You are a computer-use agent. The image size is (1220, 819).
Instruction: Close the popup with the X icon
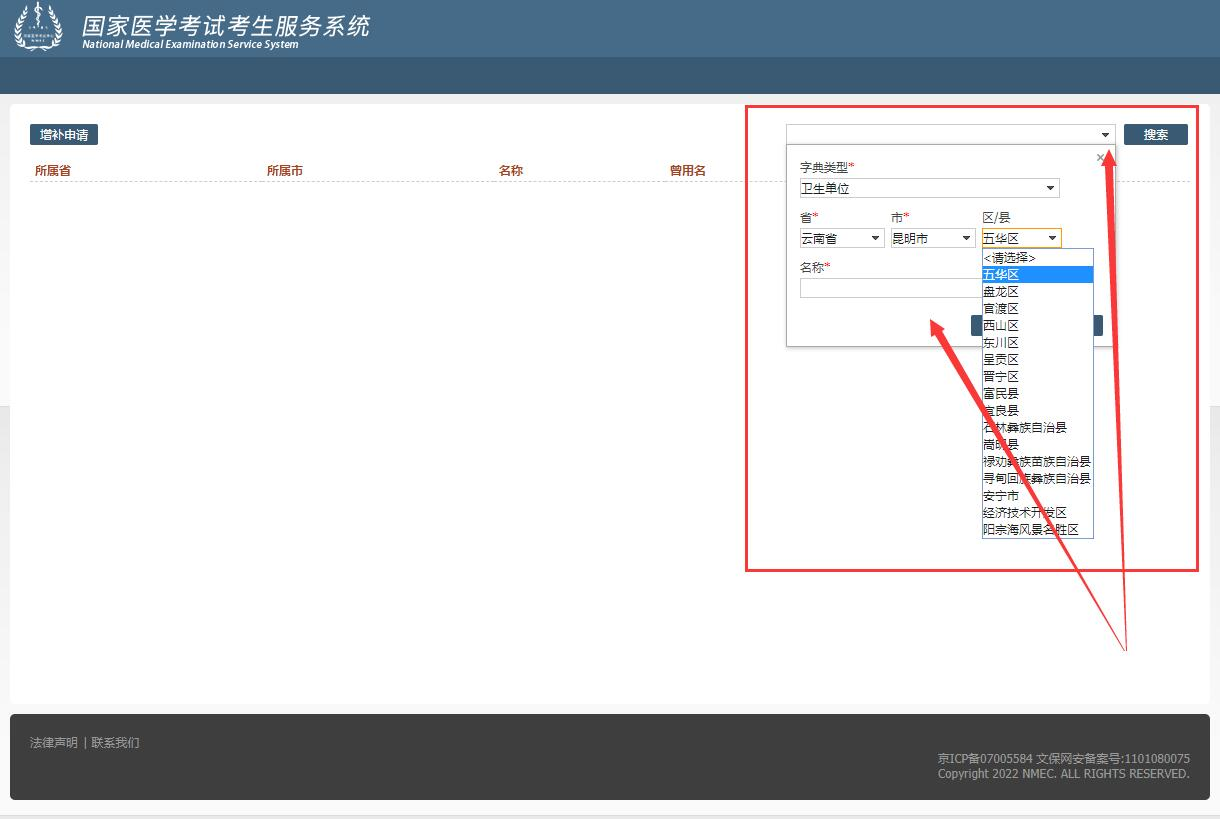[x=1101, y=158]
